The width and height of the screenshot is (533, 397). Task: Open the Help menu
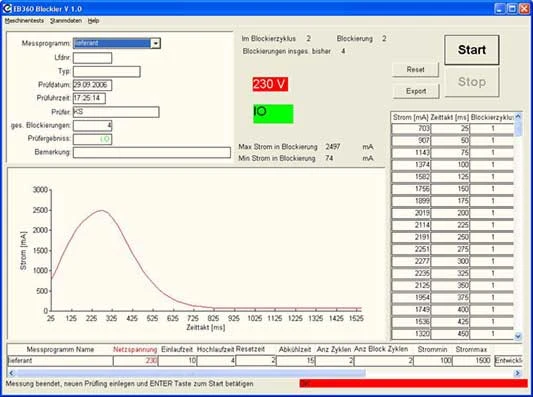pyautogui.click(x=93, y=21)
